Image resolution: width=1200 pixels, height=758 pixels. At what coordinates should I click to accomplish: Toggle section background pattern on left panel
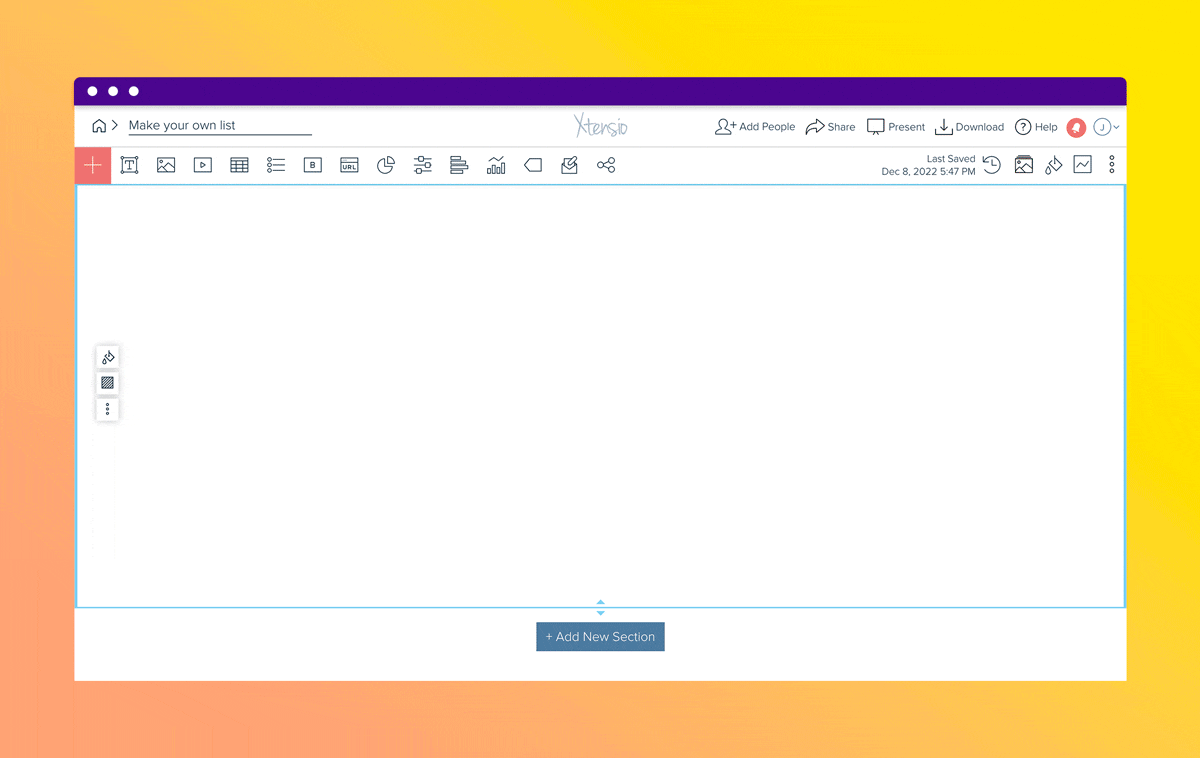tap(108, 383)
